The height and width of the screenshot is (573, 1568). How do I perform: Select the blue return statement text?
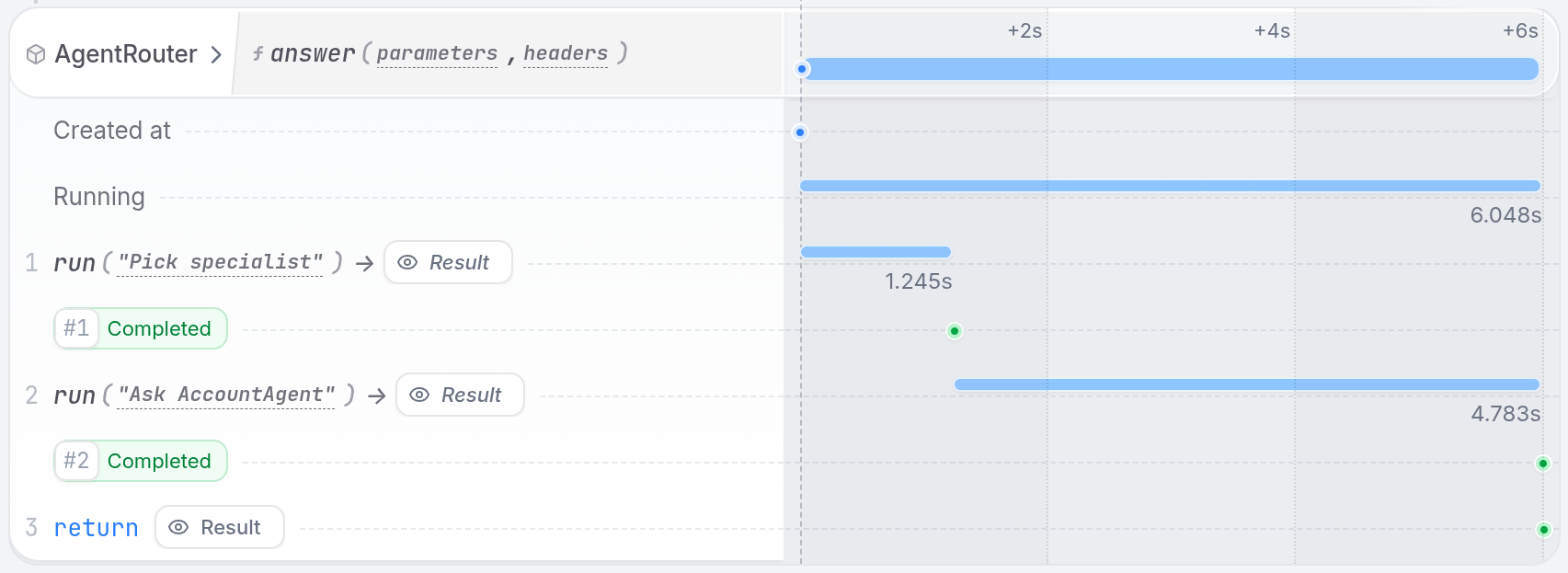(96, 527)
